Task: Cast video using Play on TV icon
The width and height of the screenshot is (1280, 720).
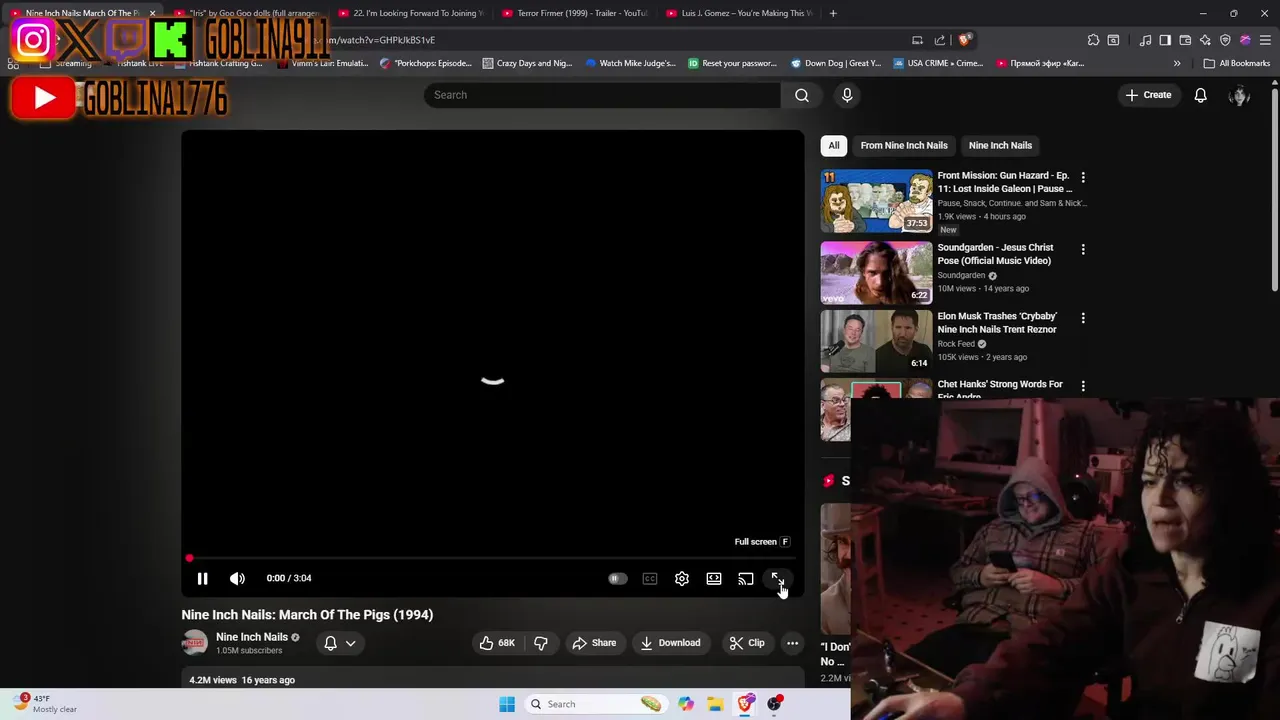Action: coord(746,579)
